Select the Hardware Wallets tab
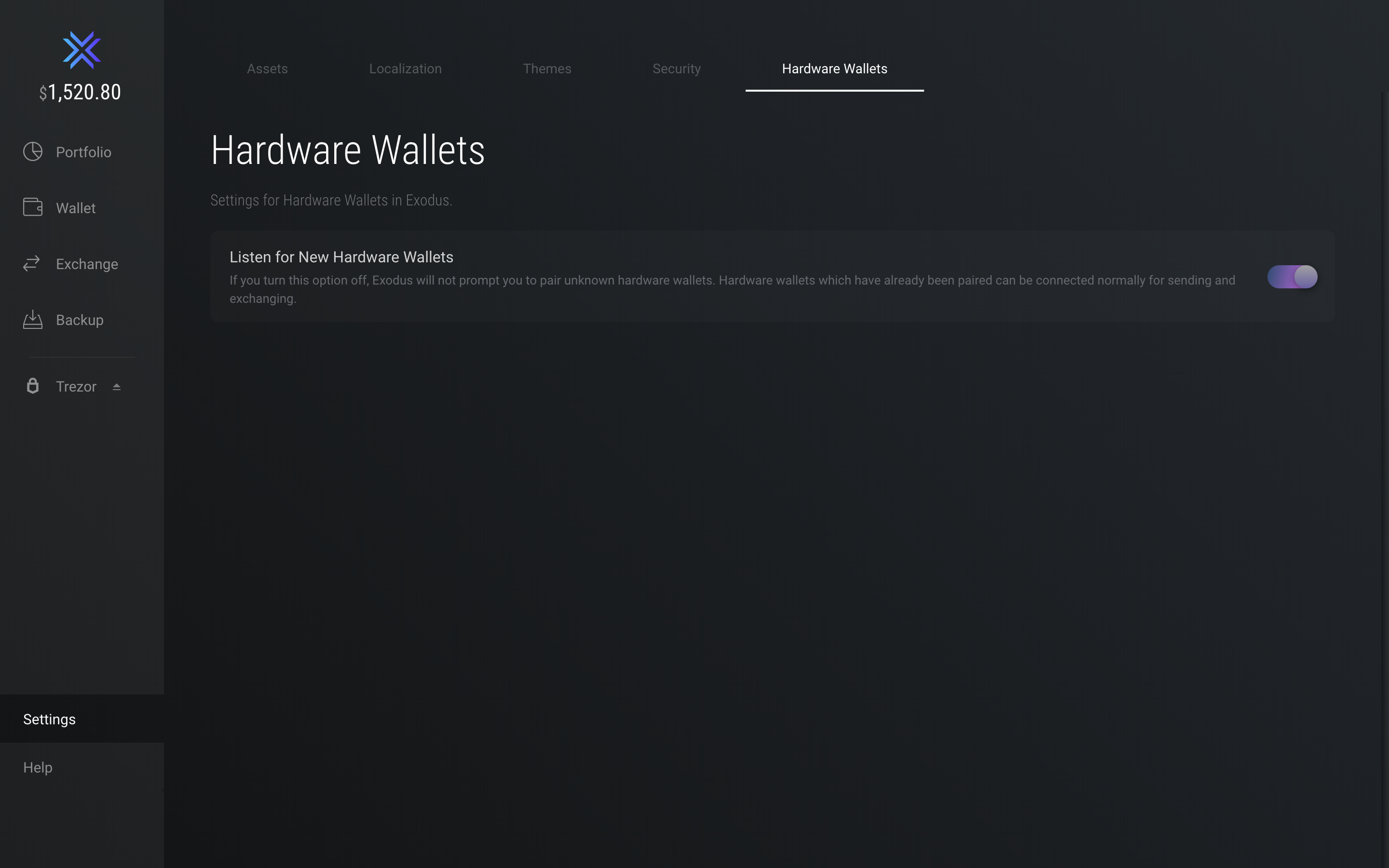The height and width of the screenshot is (868, 1389). coord(834,69)
